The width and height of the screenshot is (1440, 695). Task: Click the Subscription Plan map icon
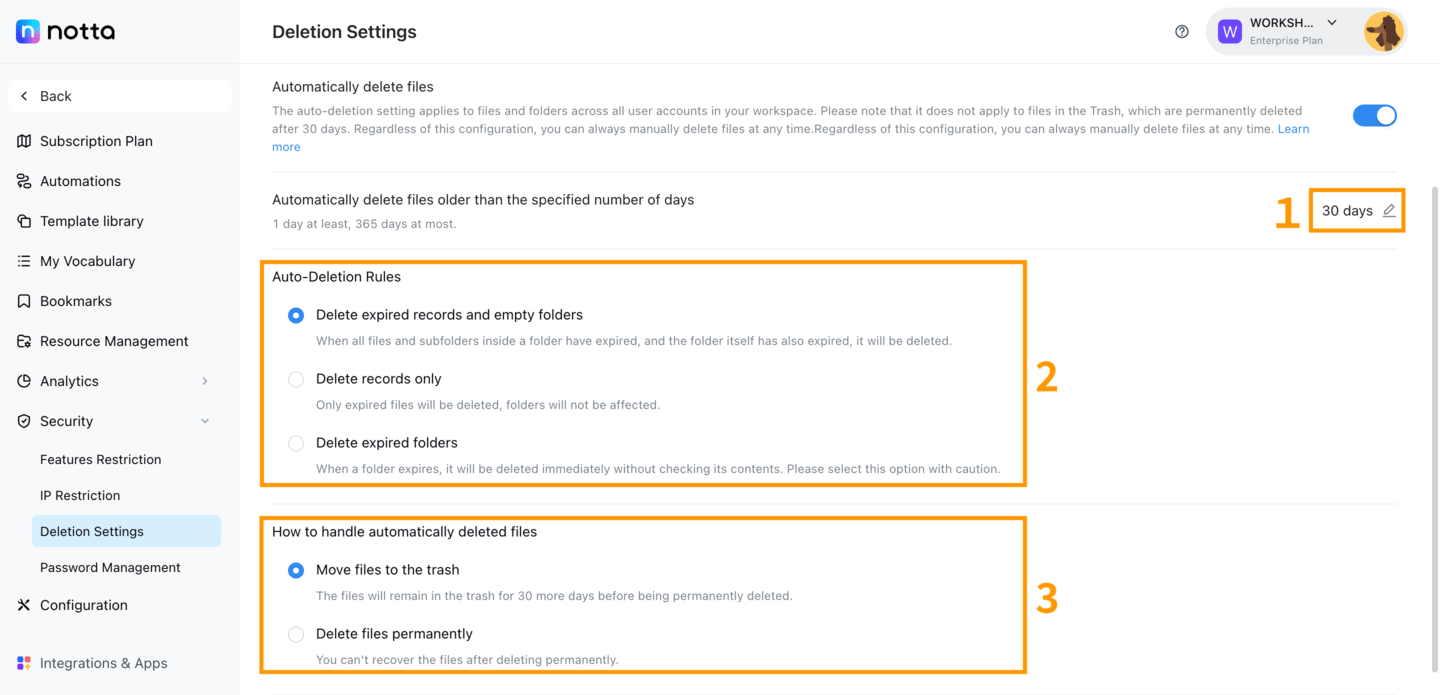(24, 141)
